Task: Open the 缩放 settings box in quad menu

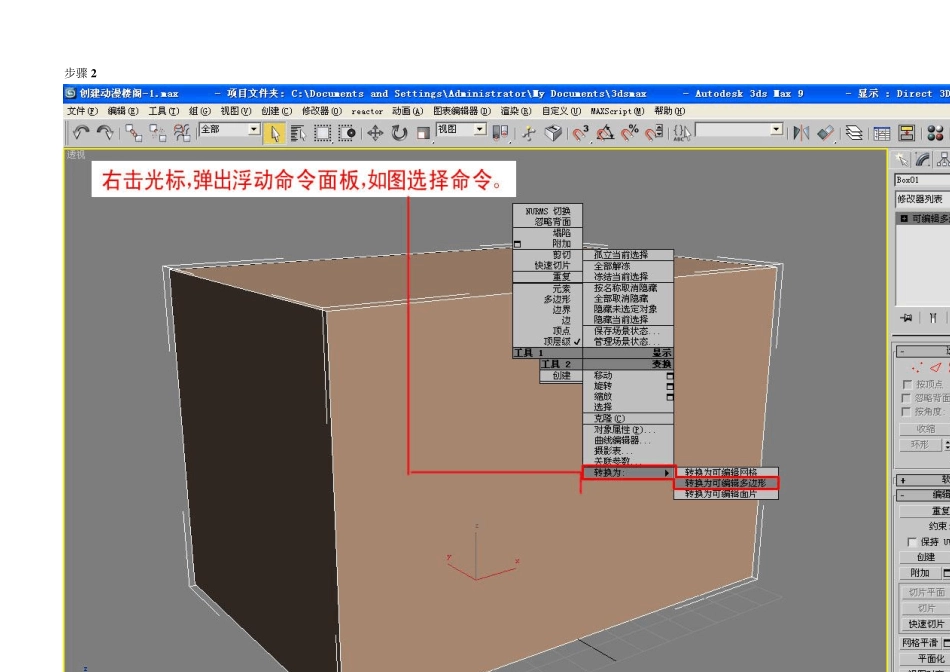Action: 669,397
